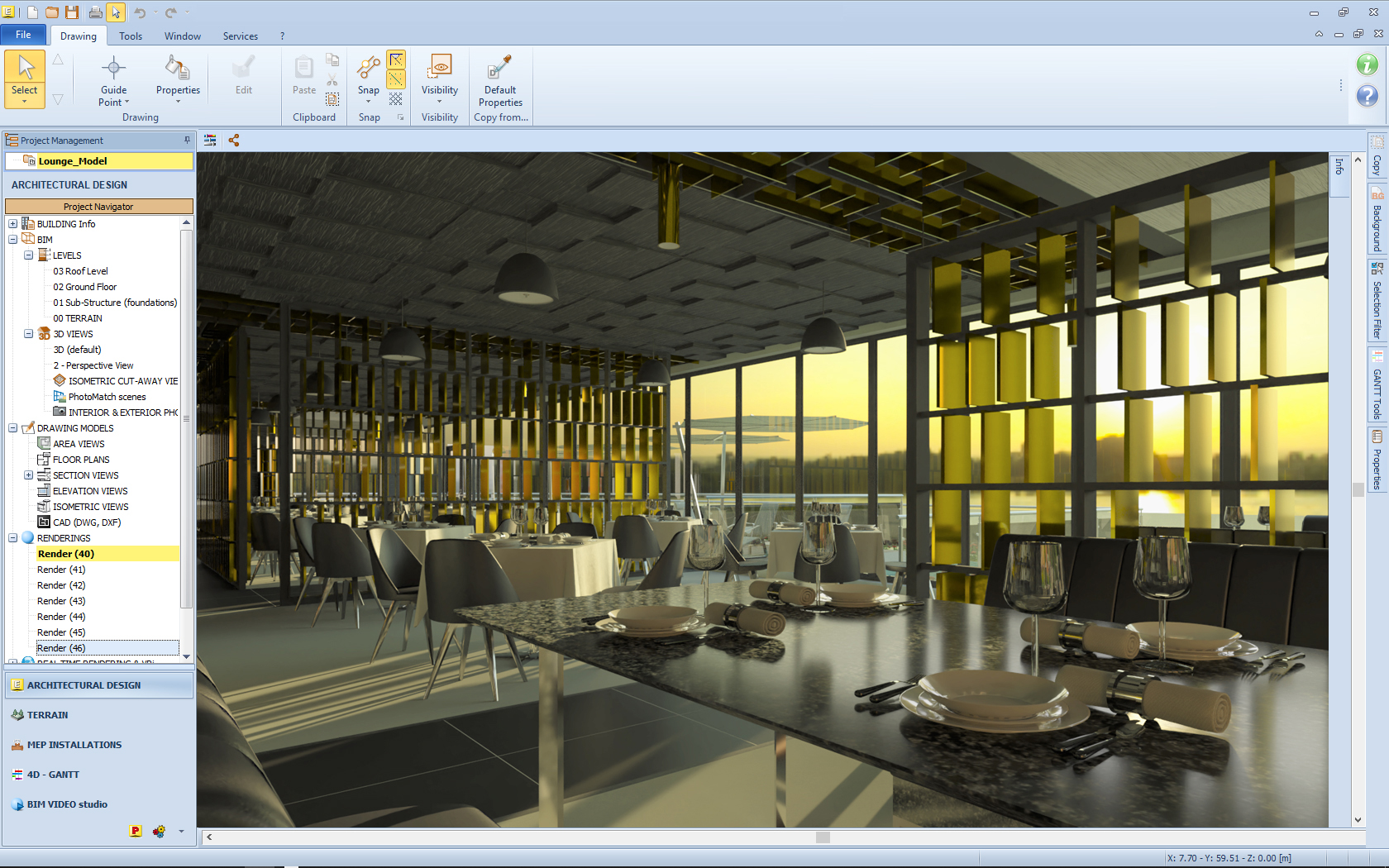The image size is (1389, 868).
Task: Open the Default Properties eyedropper tool
Action: point(499,68)
